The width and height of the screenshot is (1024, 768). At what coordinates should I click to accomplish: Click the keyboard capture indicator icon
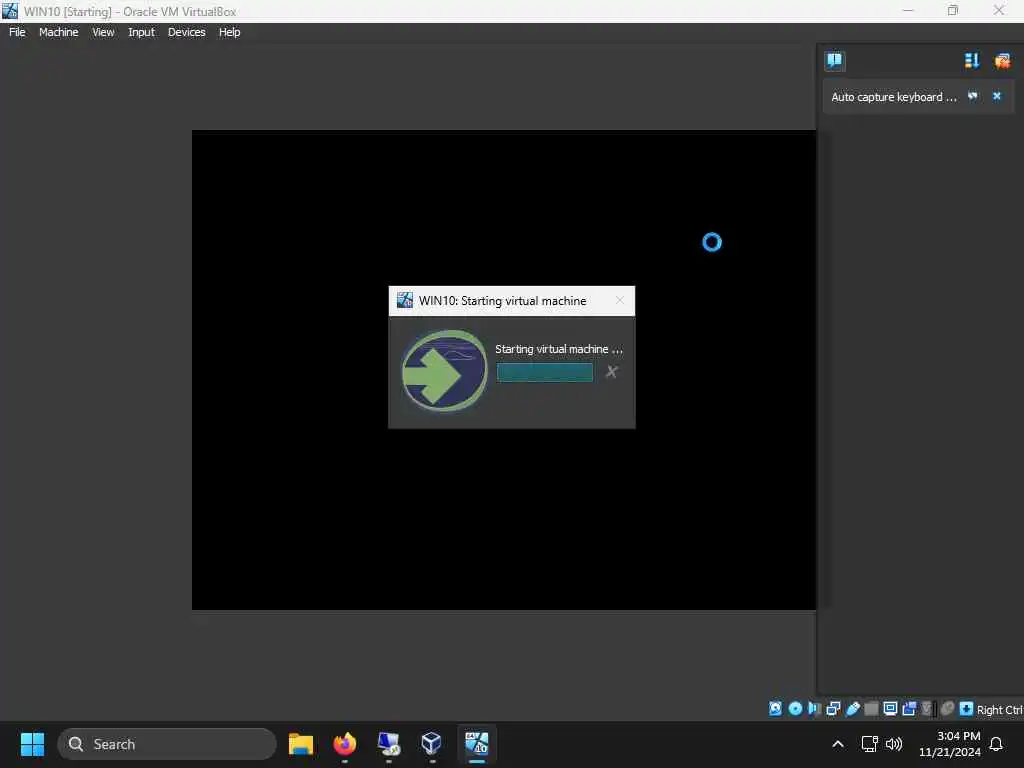966,709
